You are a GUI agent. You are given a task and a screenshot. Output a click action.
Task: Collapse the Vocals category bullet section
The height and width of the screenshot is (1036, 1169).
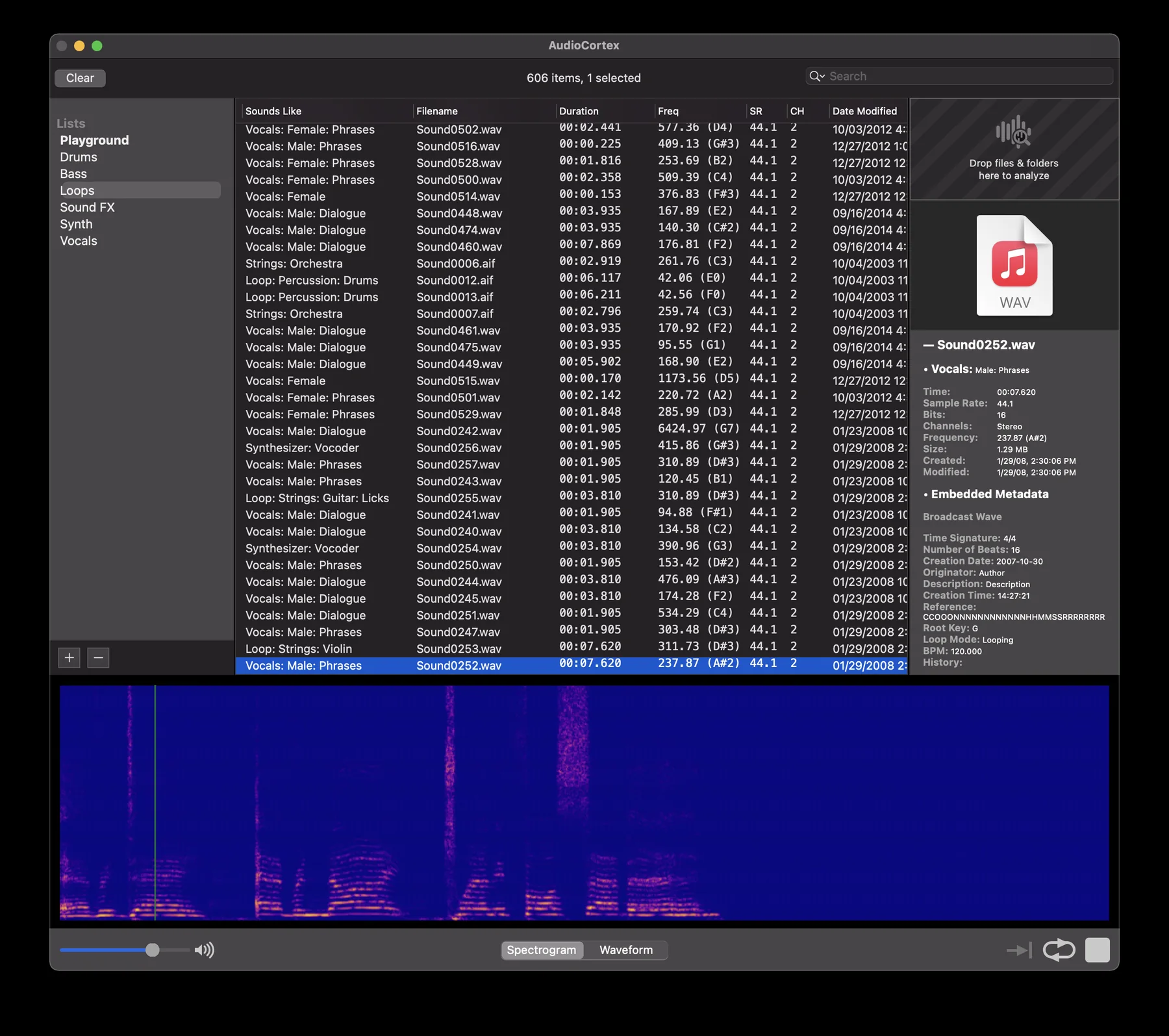pyautogui.click(x=925, y=370)
